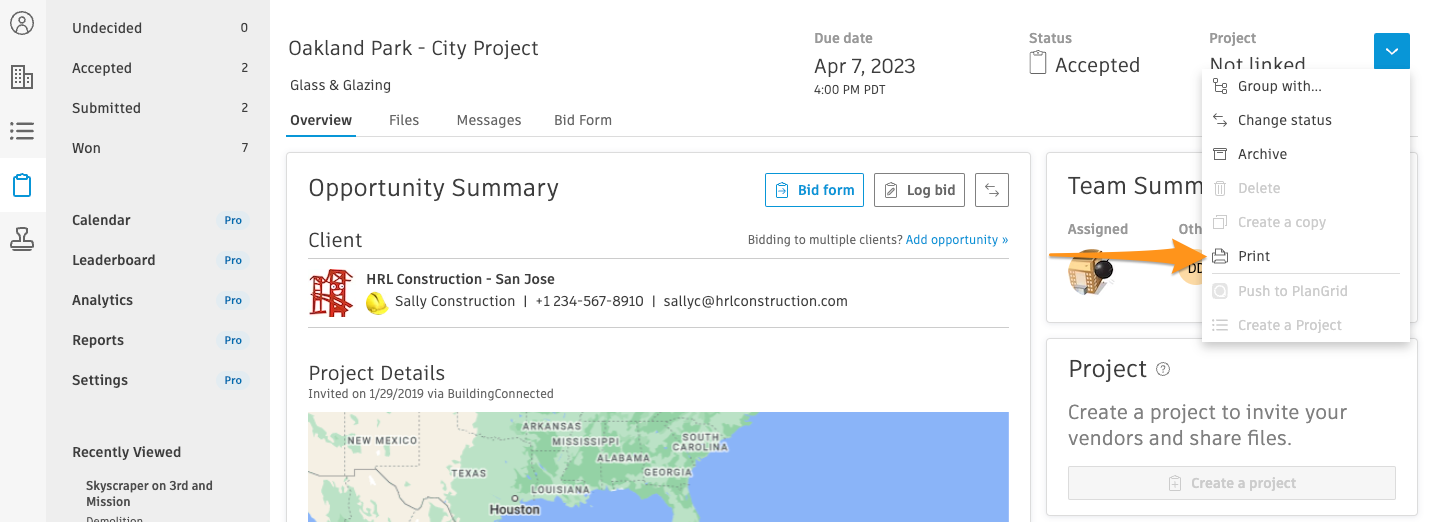Select Archive in the actions menu
The width and height of the screenshot is (1431, 522).
tap(1262, 154)
